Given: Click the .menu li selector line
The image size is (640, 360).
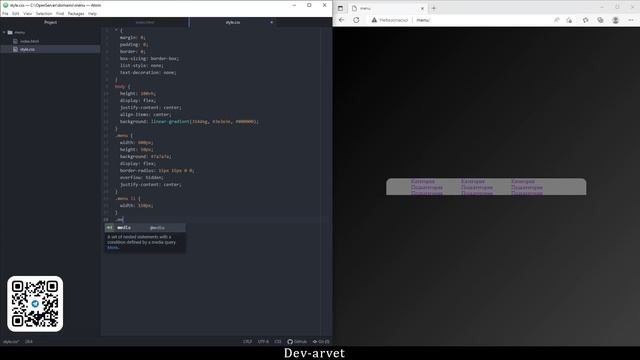Looking at the screenshot, I should coord(128,198).
